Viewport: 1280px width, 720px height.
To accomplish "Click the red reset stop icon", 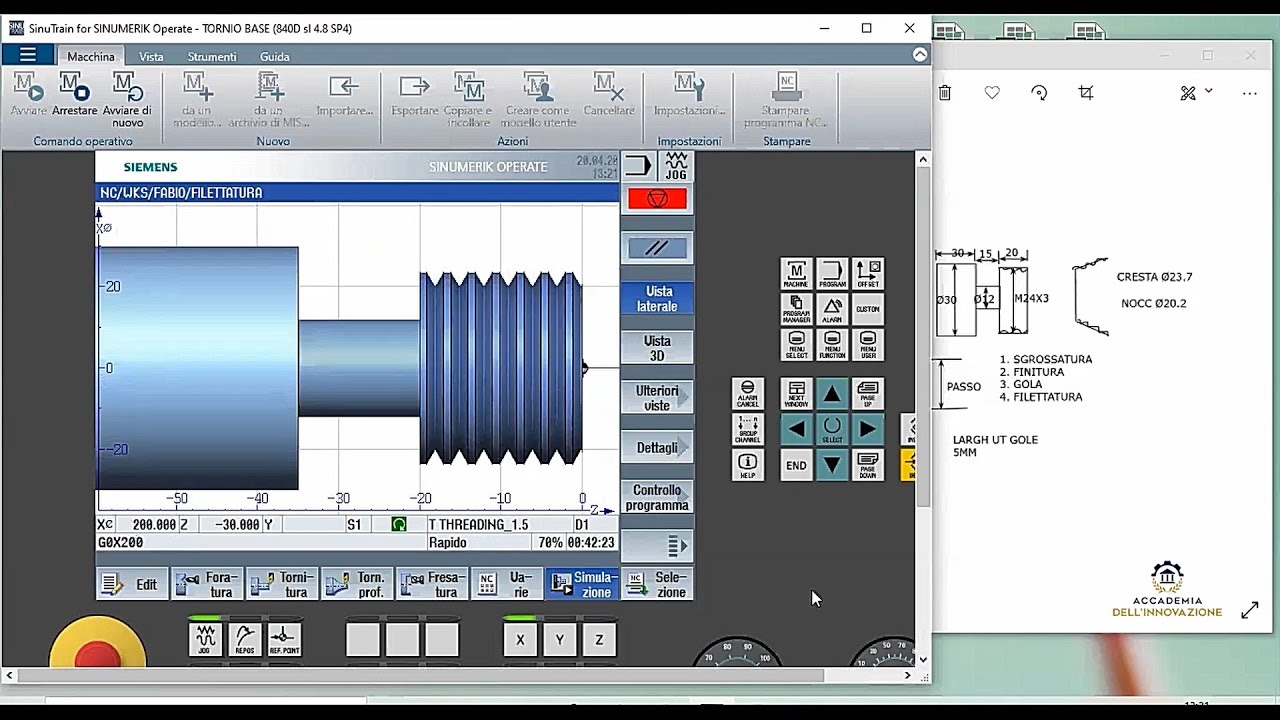I will [657, 199].
